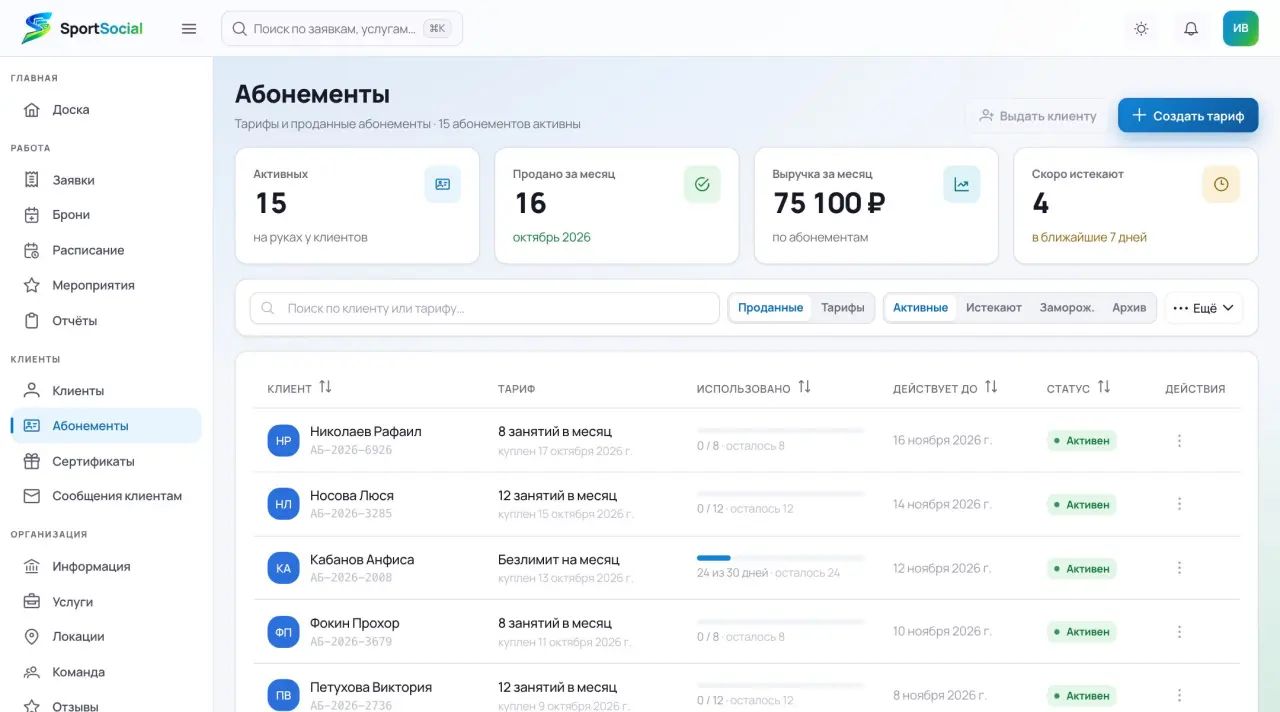1280x712 pixels.
Task: Select the Архив filter
Action: pos(1129,308)
